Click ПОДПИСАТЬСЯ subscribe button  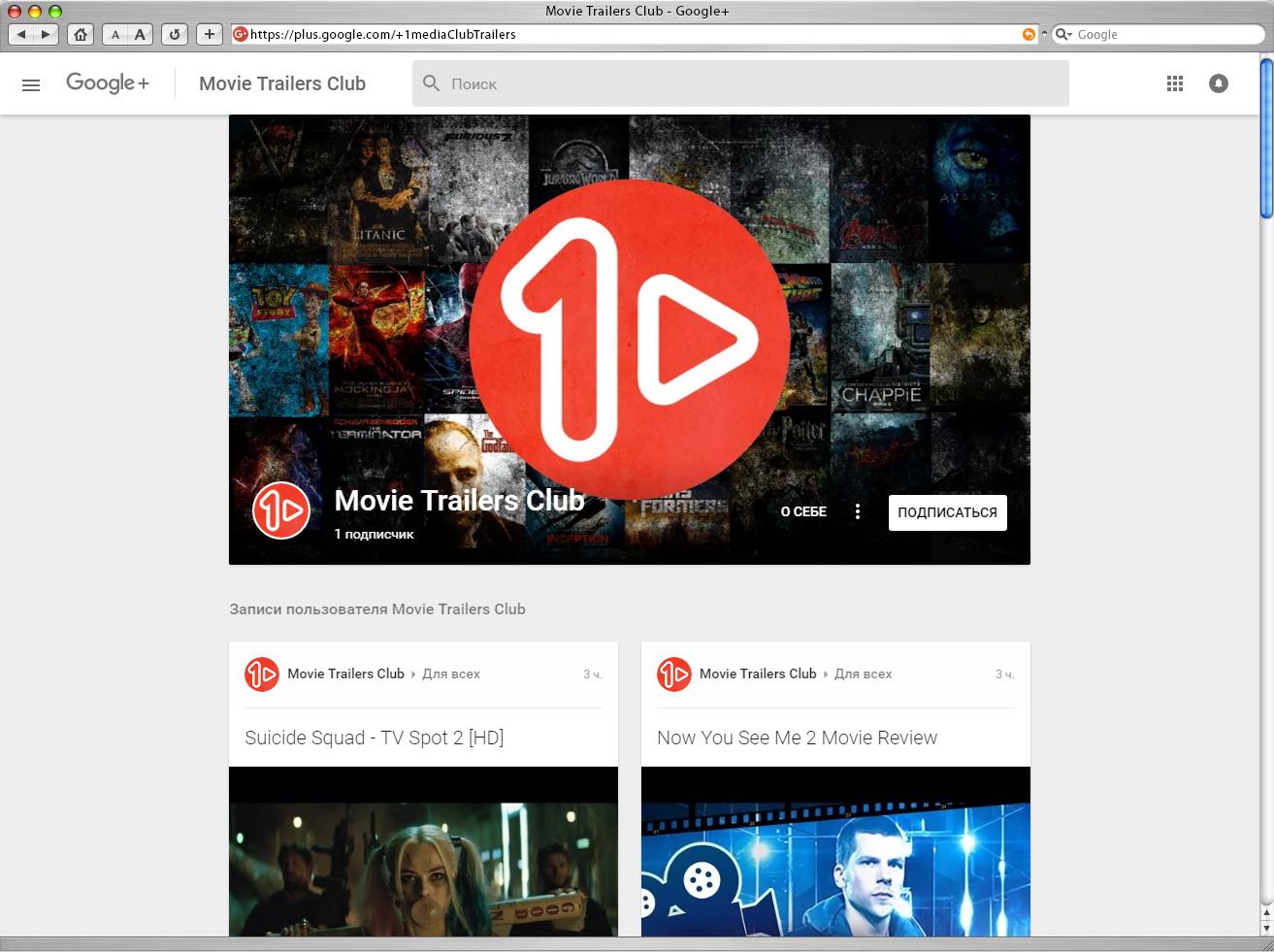point(948,512)
